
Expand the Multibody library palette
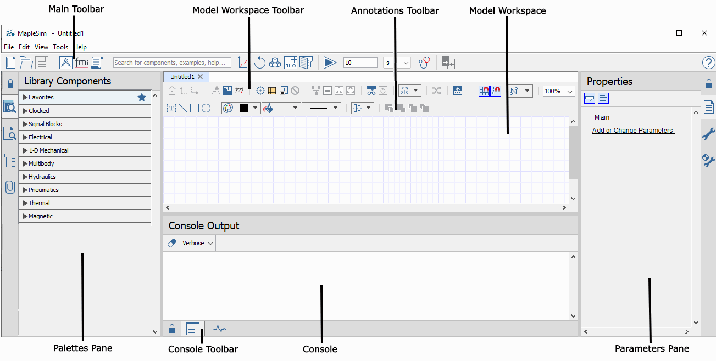click(85, 163)
